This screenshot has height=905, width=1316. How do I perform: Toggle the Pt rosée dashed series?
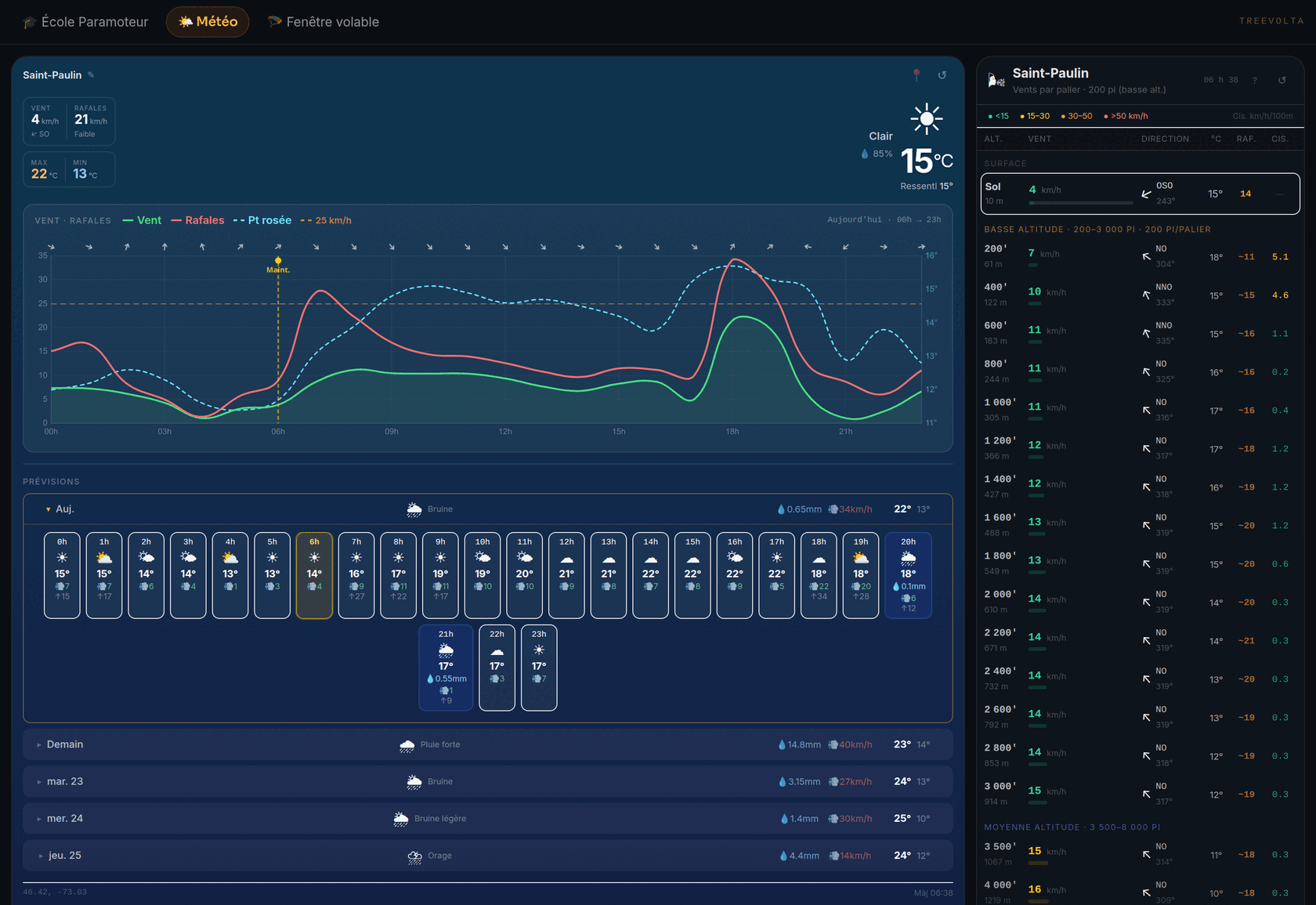[x=262, y=220]
